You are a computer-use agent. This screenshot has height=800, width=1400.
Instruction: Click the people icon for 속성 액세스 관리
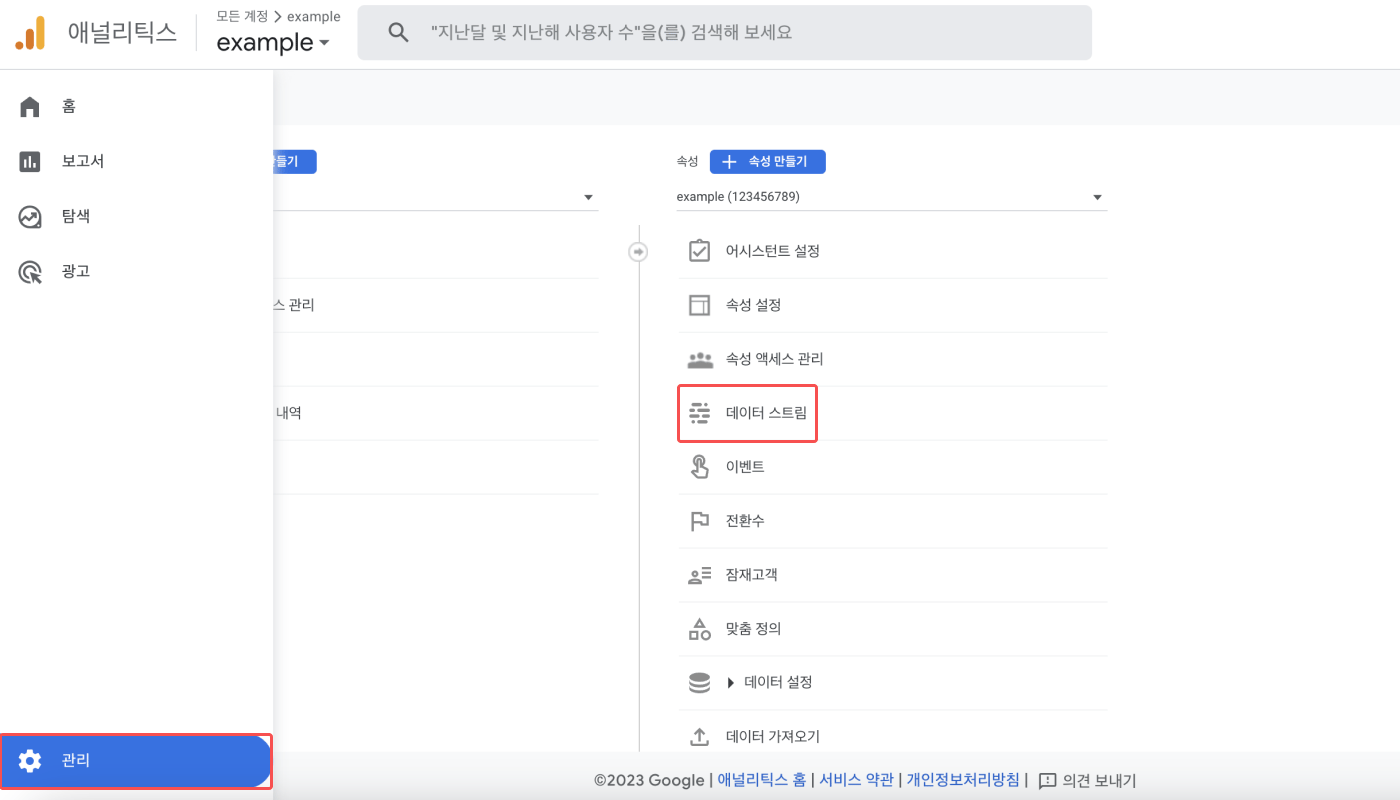click(700, 359)
